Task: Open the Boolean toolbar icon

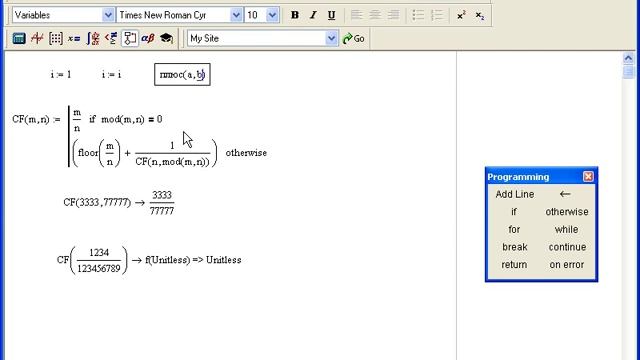Action: pyautogui.click(x=111, y=38)
